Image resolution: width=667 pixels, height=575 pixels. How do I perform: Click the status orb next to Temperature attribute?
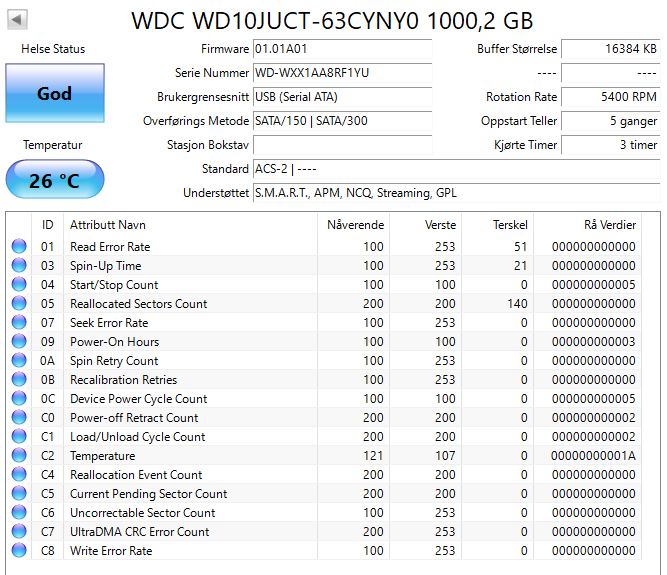coord(19,456)
